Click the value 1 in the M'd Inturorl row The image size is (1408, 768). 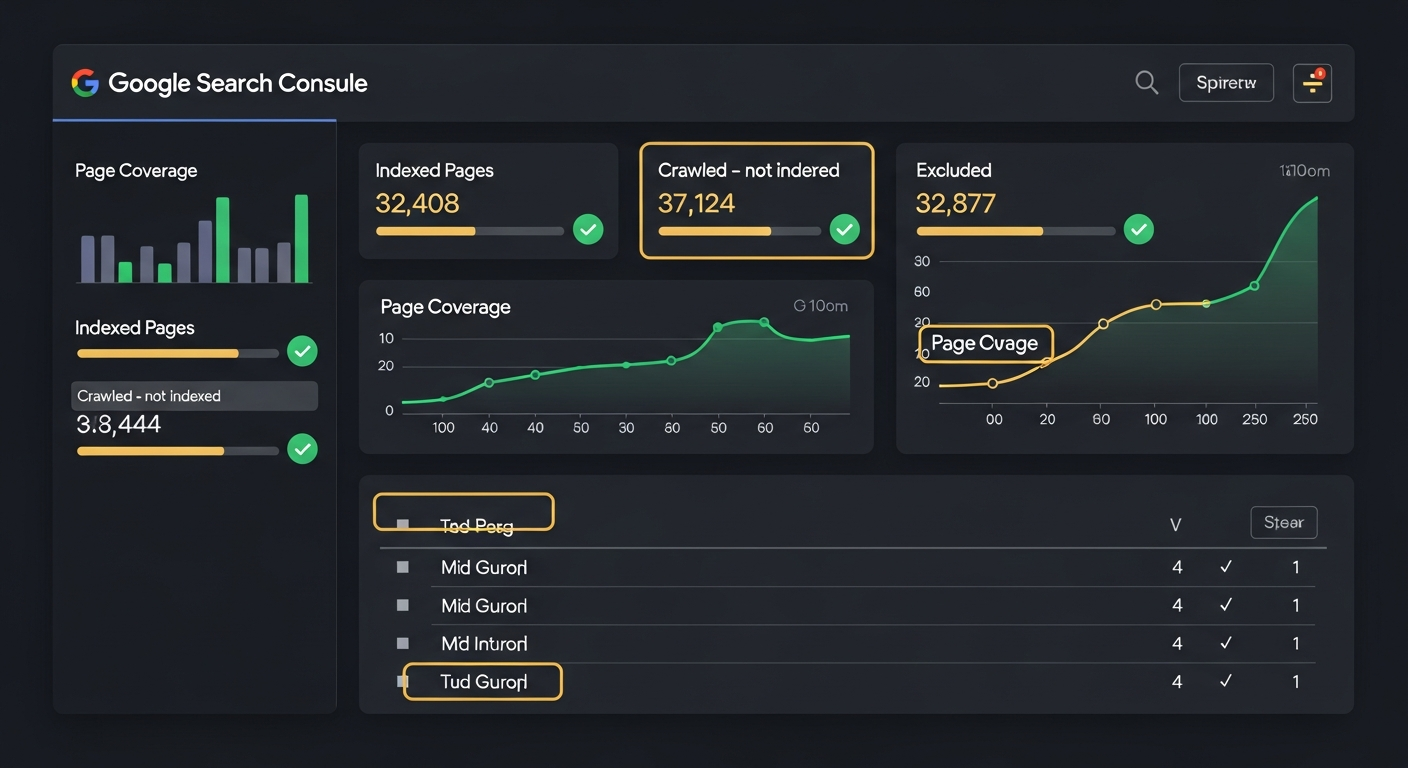1296,644
